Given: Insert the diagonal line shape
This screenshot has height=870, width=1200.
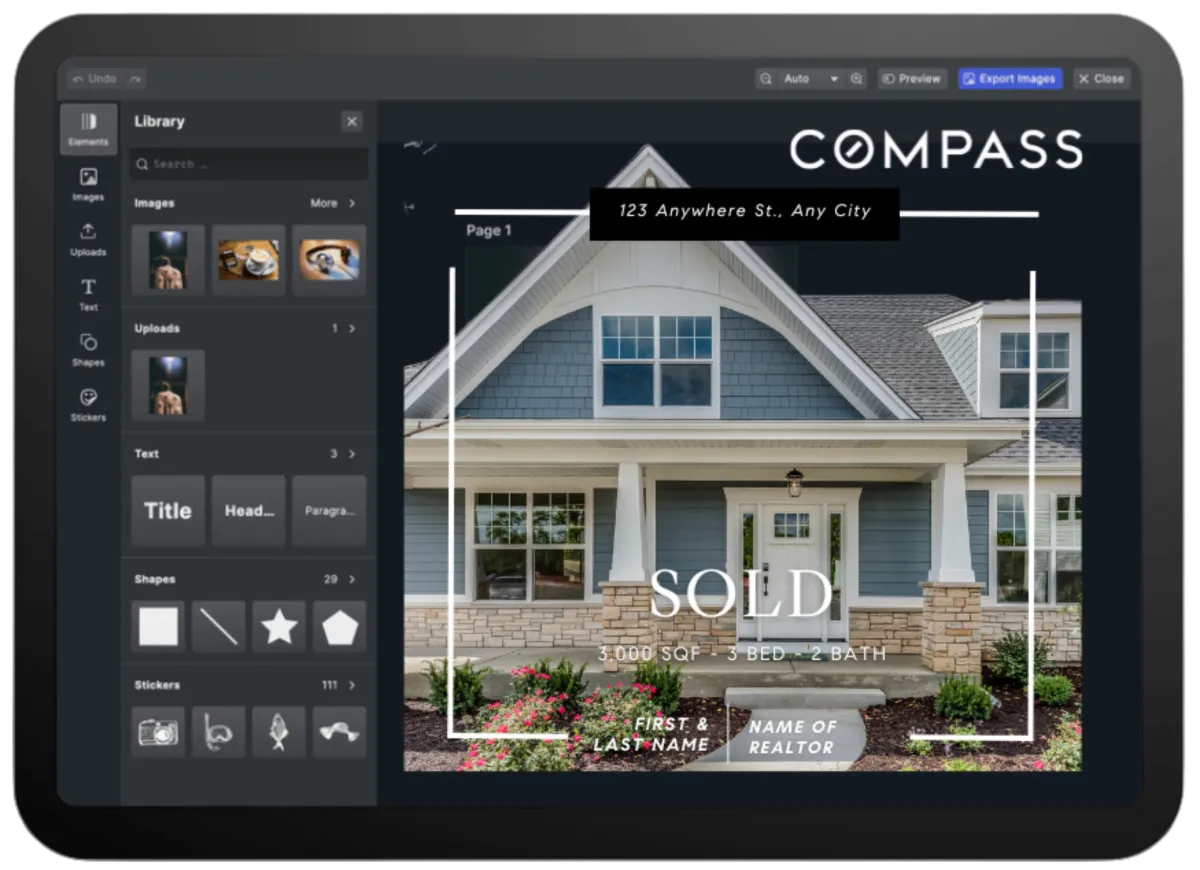Looking at the screenshot, I should pos(218,627).
